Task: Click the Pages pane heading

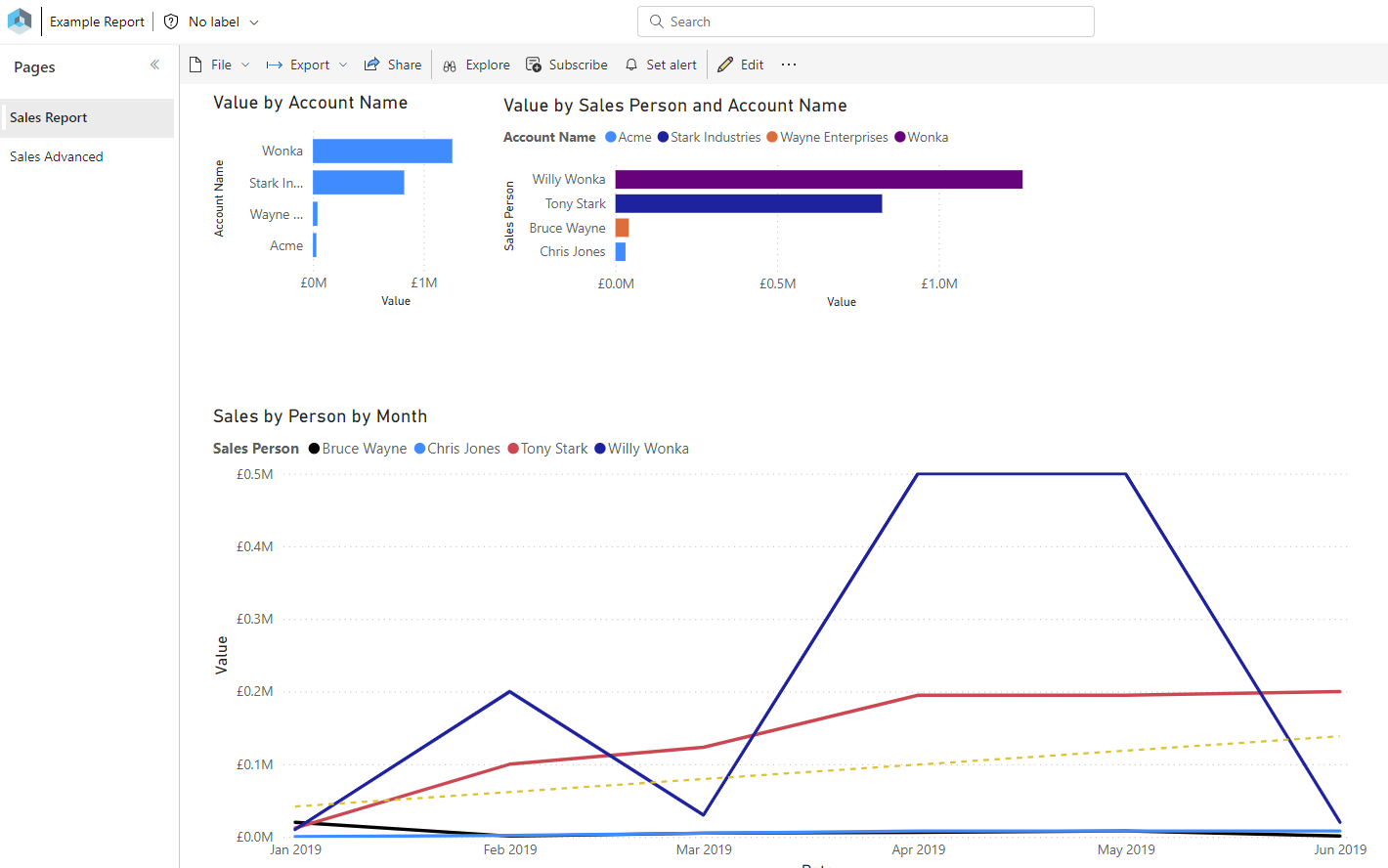Action: coord(34,66)
